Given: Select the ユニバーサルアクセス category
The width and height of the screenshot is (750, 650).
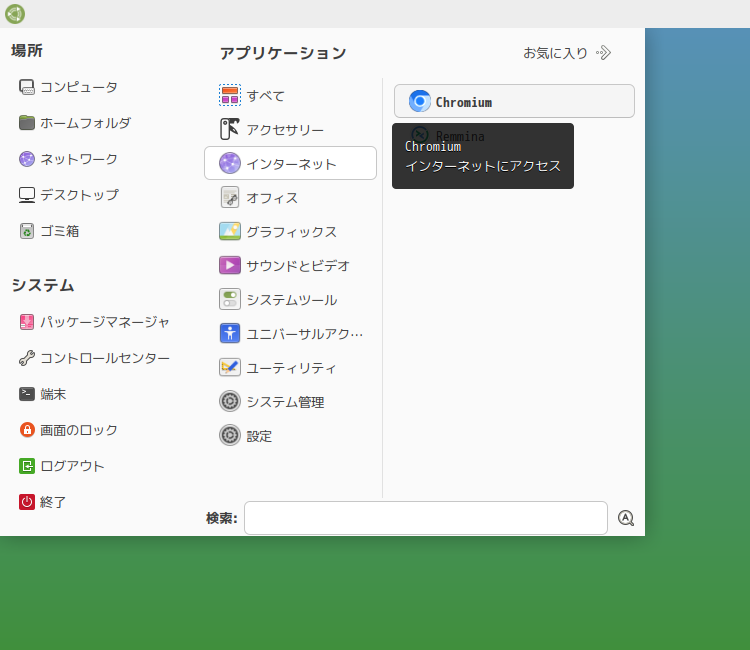Looking at the screenshot, I should tap(290, 333).
